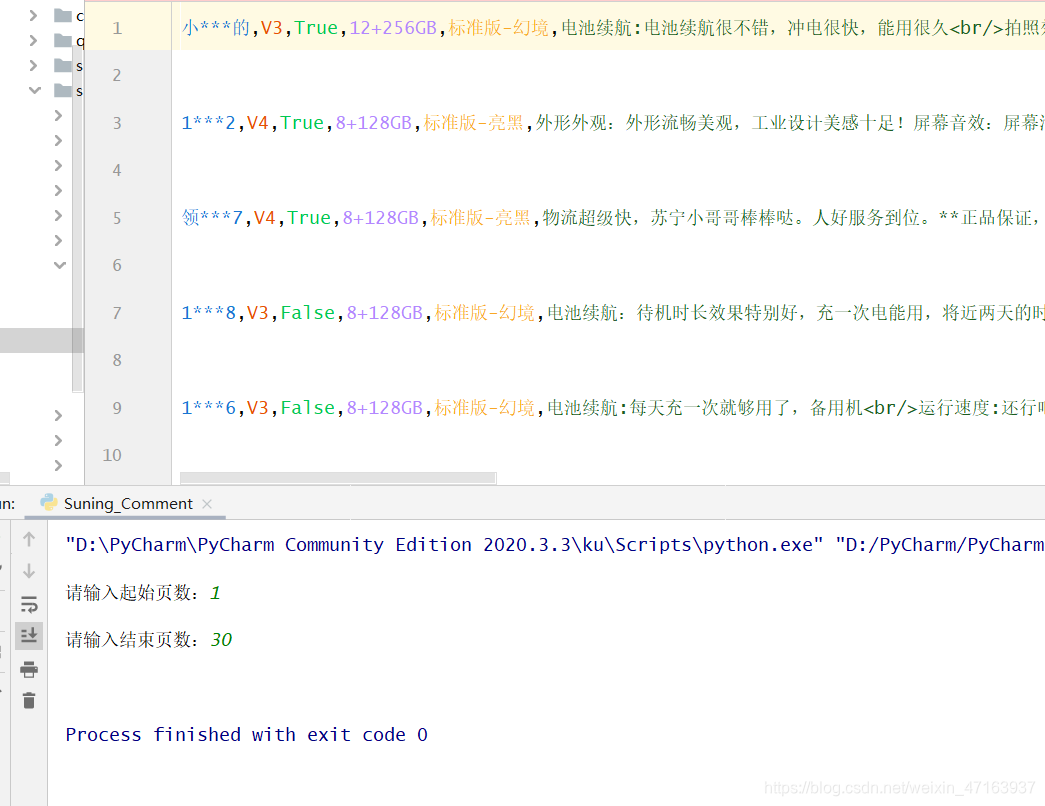Click the username '小***的' on line 1
Viewport: 1045px width, 806px height.
(216, 28)
